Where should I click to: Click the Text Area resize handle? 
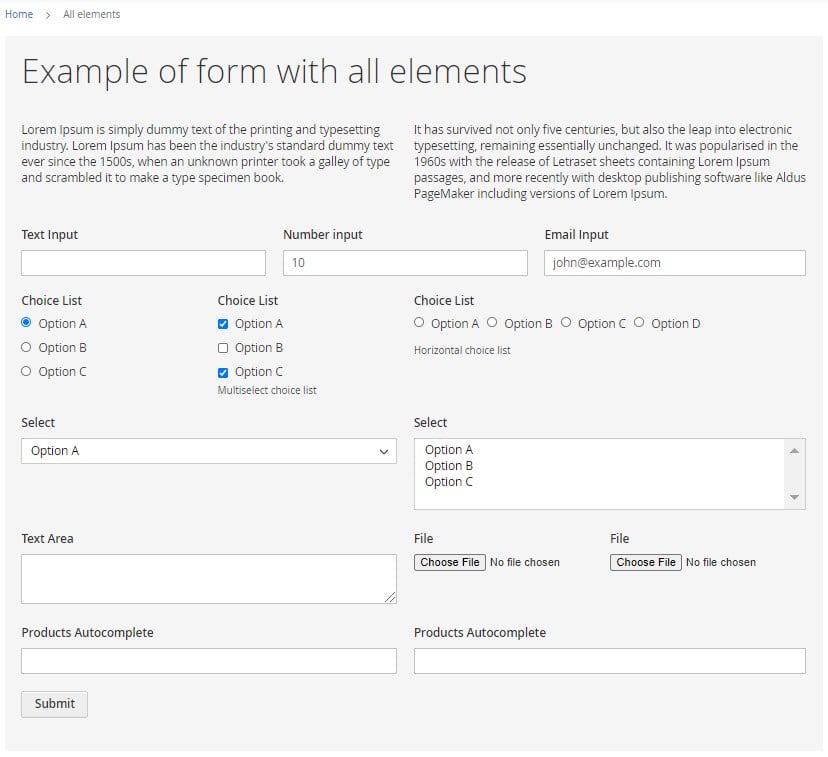[x=390, y=597]
